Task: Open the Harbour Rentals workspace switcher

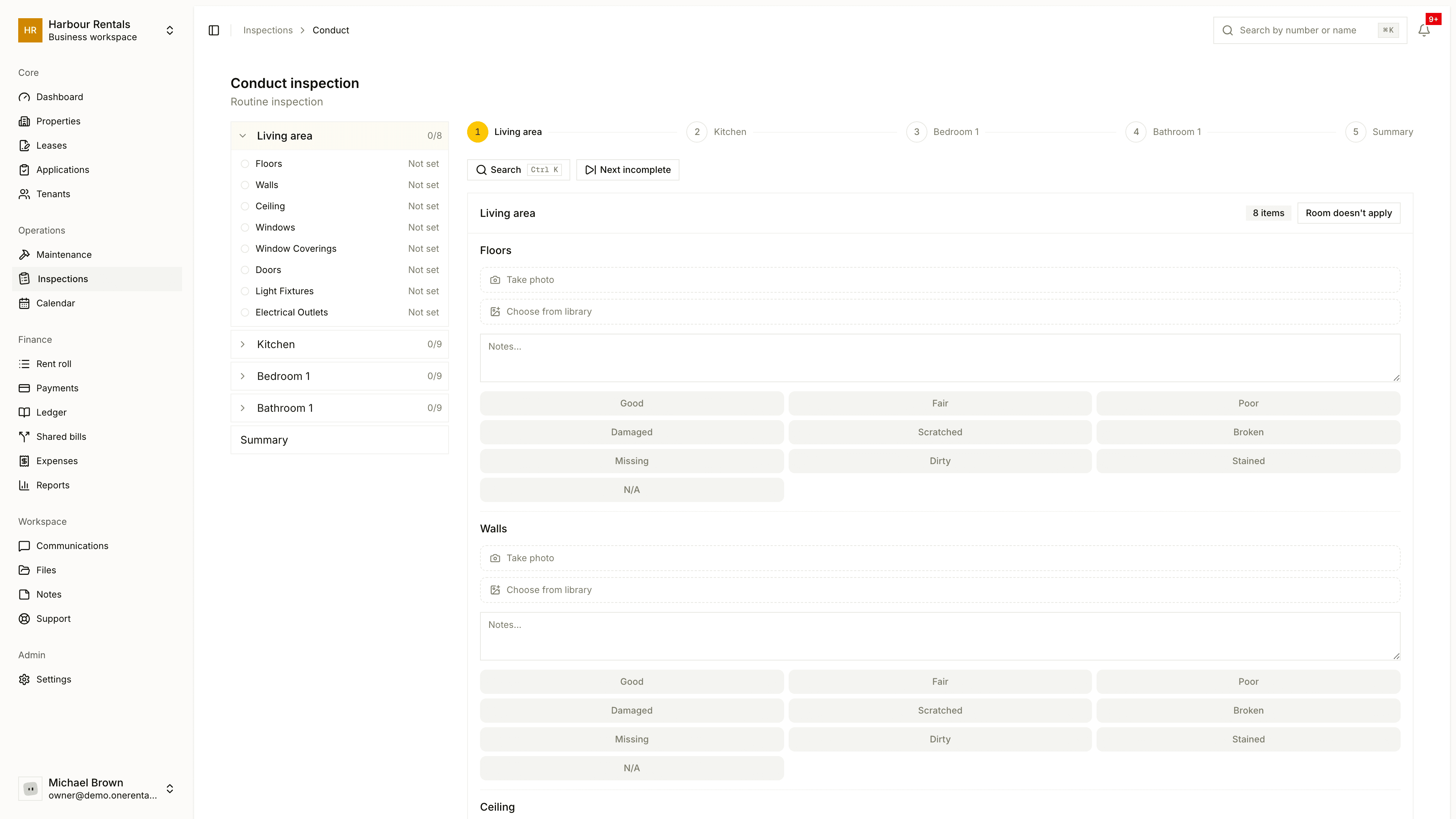Action: [97, 30]
